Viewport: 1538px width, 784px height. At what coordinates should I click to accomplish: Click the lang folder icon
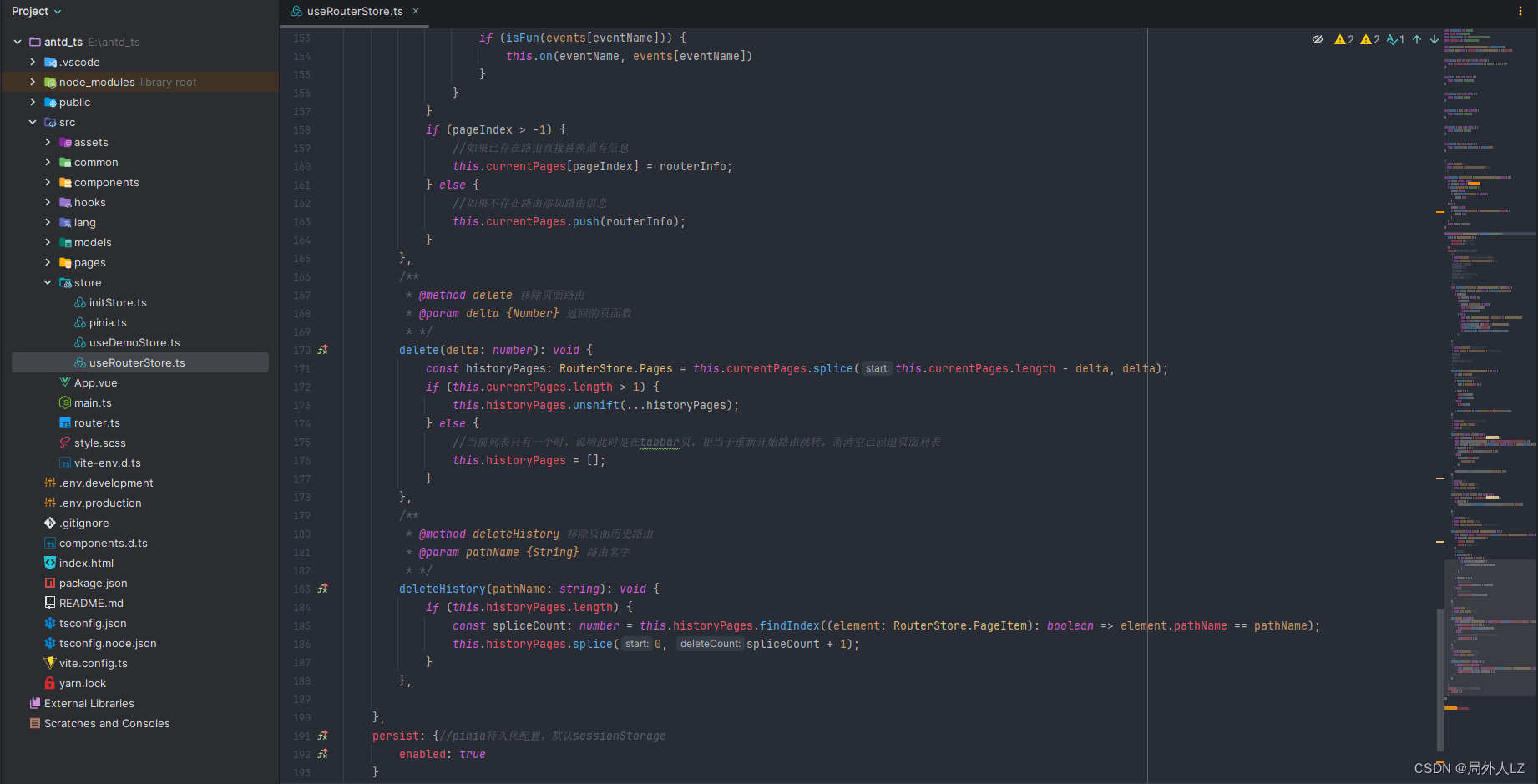click(65, 222)
